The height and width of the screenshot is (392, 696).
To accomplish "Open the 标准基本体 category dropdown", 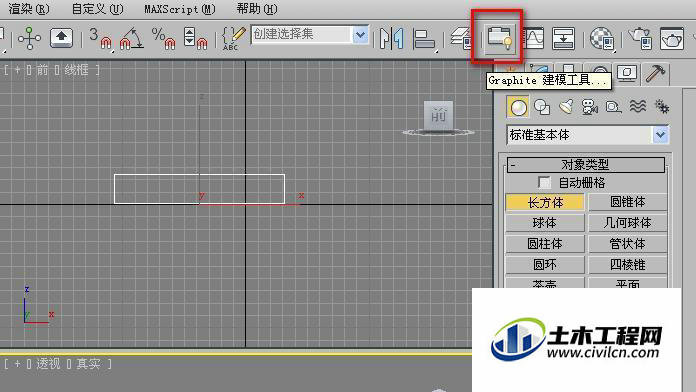I will (660, 135).
